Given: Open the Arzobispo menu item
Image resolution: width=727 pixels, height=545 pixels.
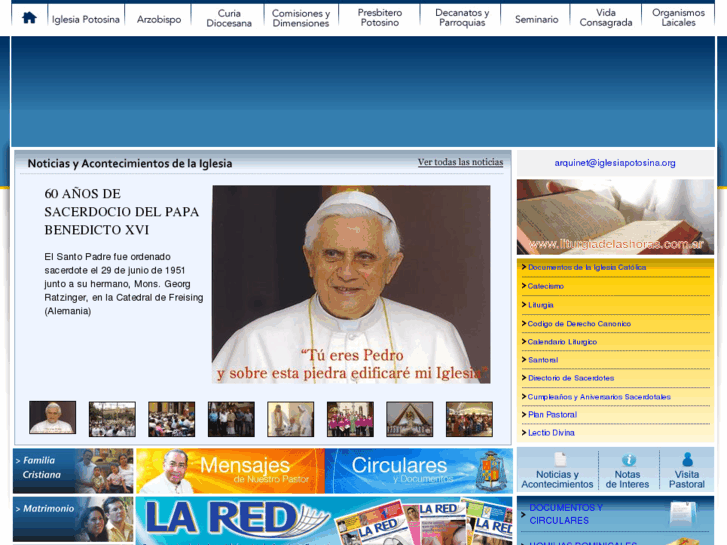Looking at the screenshot, I should 159,19.
